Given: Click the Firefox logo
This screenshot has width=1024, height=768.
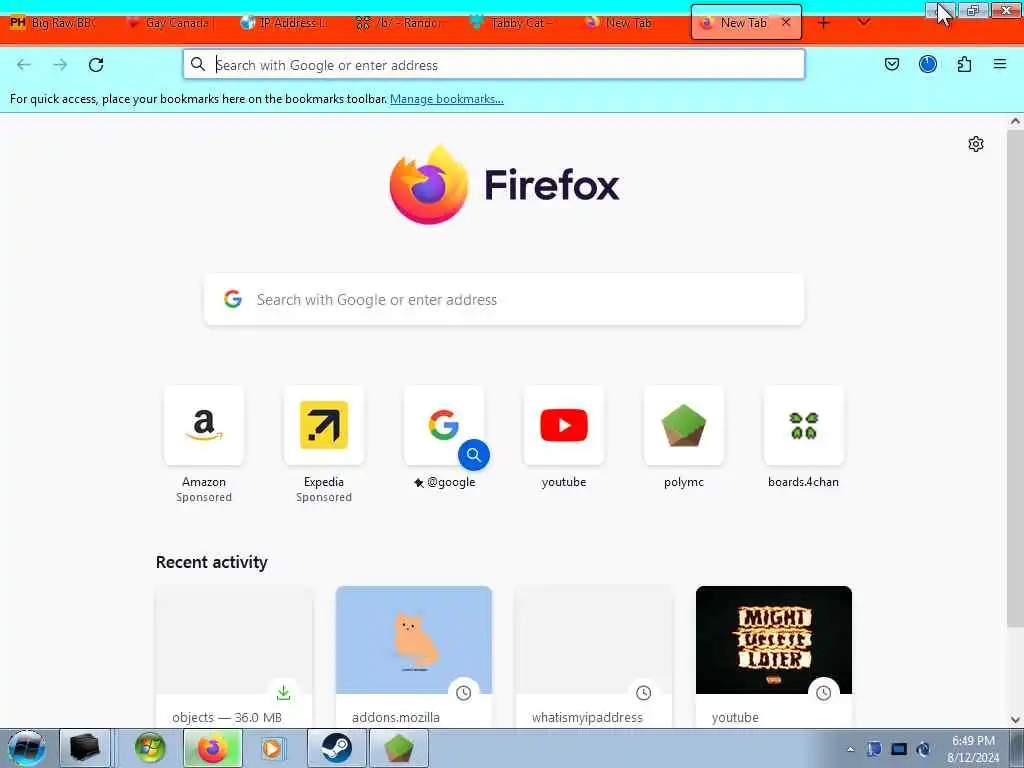Looking at the screenshot, I should [x=428, y=185].
